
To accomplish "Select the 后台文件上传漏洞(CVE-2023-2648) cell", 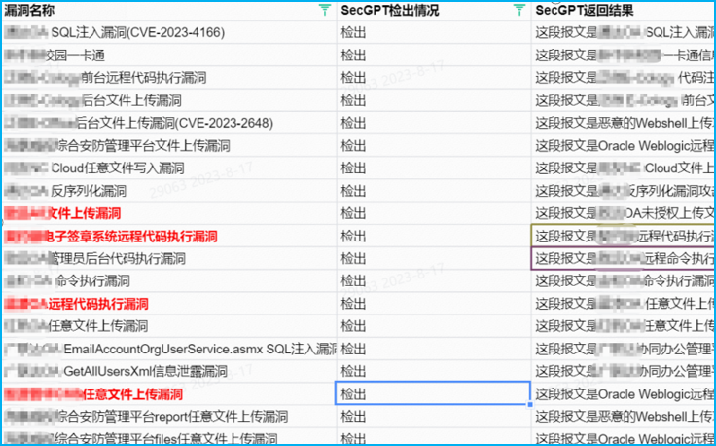I will pyautogui.click(x=169, y=123).
